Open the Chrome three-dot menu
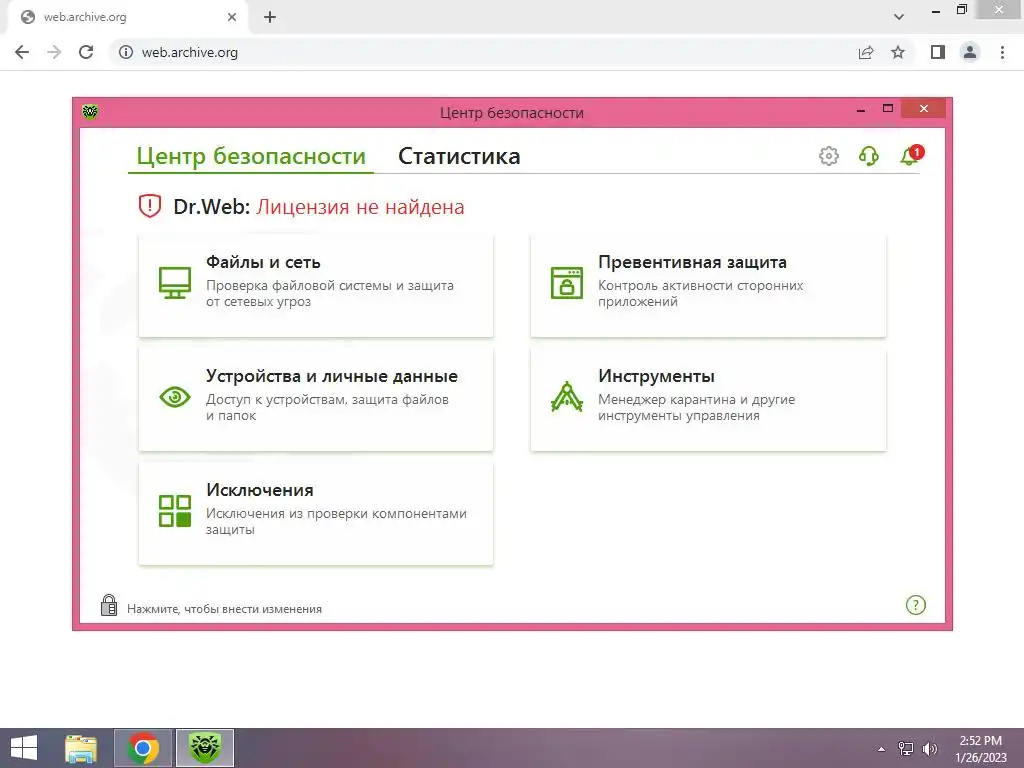The width and height of the screenshot is (1024, 768). point(1002,52)
